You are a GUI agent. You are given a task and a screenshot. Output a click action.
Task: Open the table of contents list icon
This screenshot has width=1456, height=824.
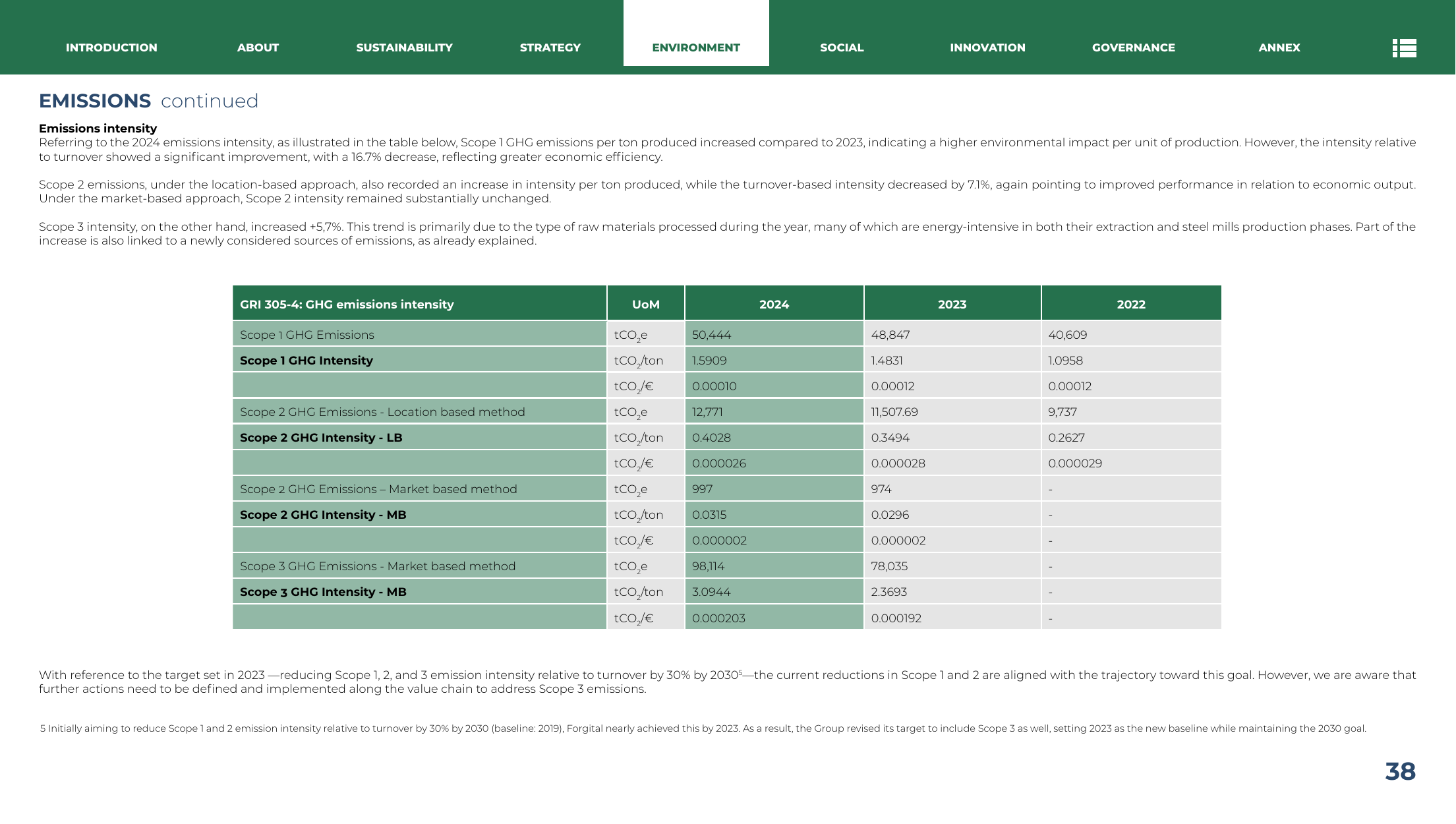(x=1404, y=48)
